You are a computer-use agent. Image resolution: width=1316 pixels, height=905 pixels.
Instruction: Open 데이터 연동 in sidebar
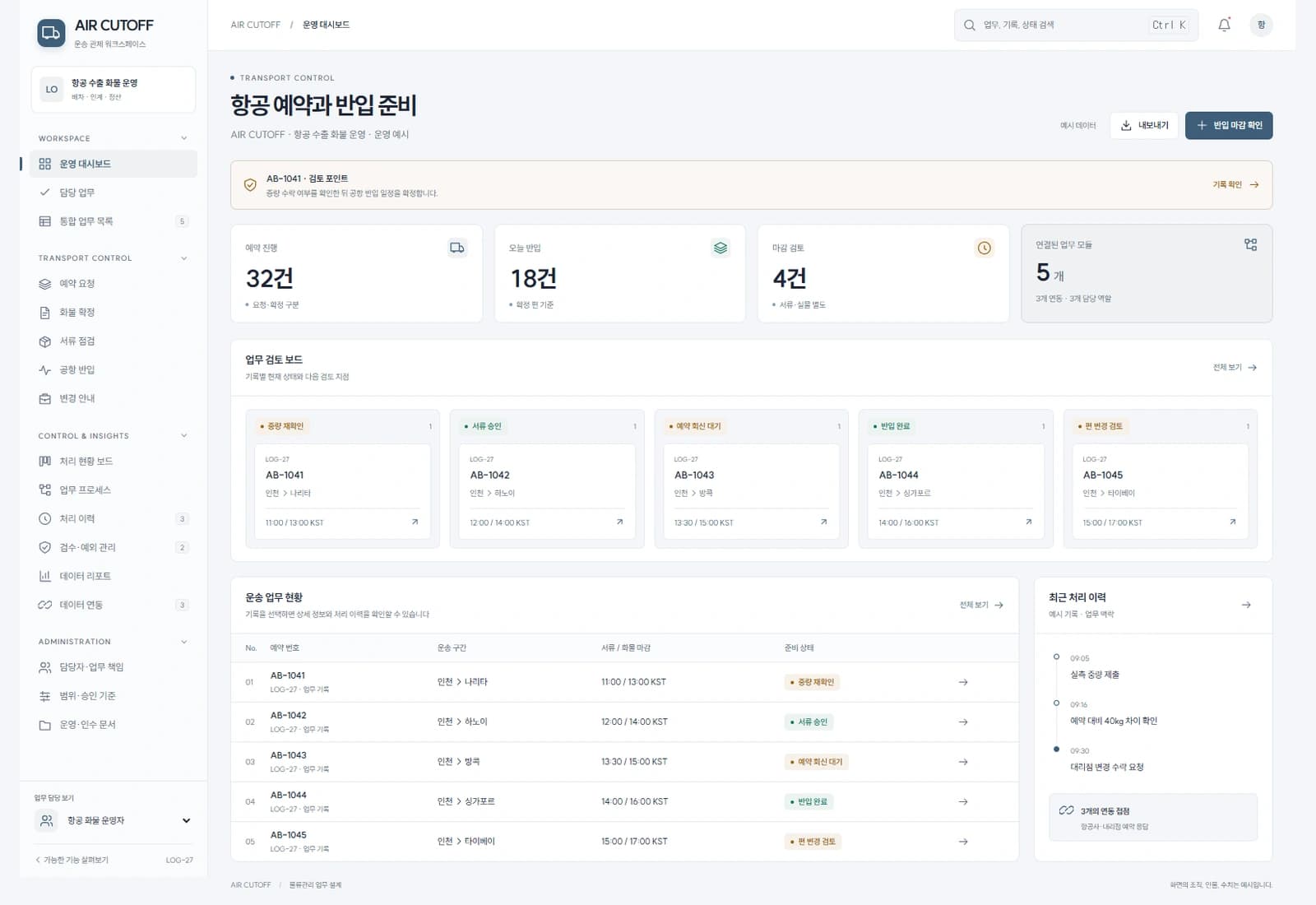114,606
